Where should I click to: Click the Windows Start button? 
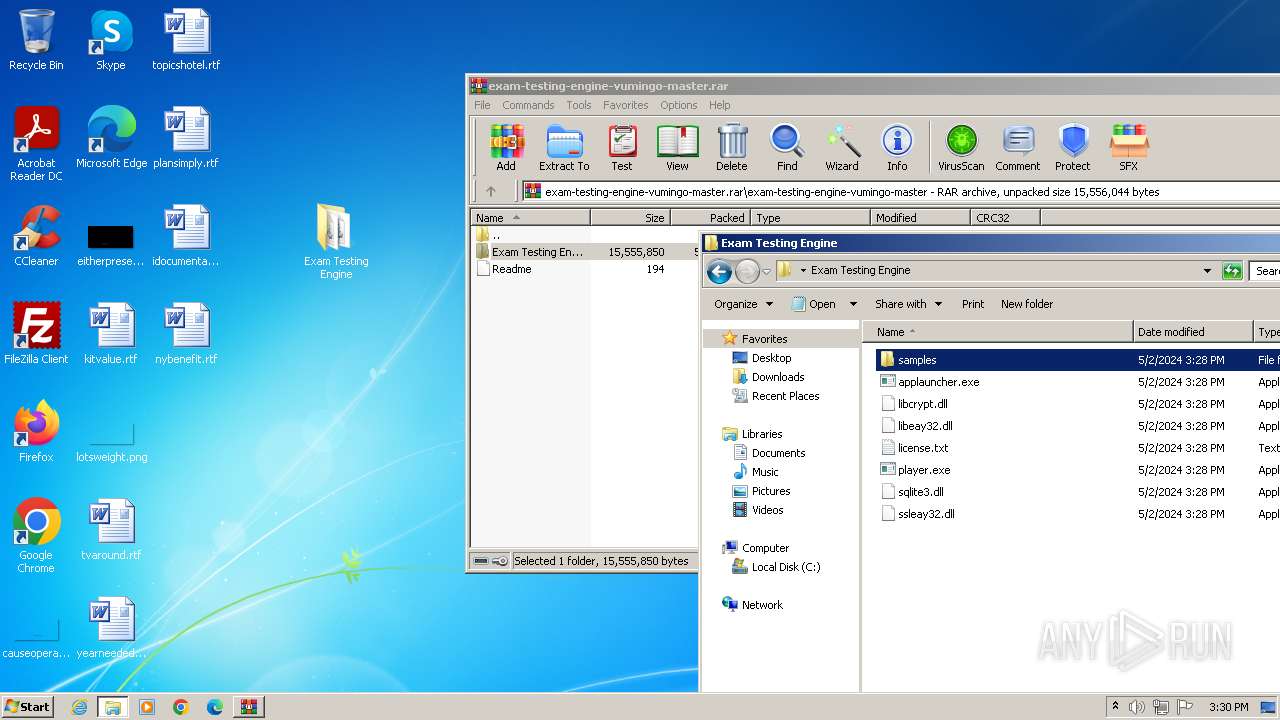coord(27,706)
